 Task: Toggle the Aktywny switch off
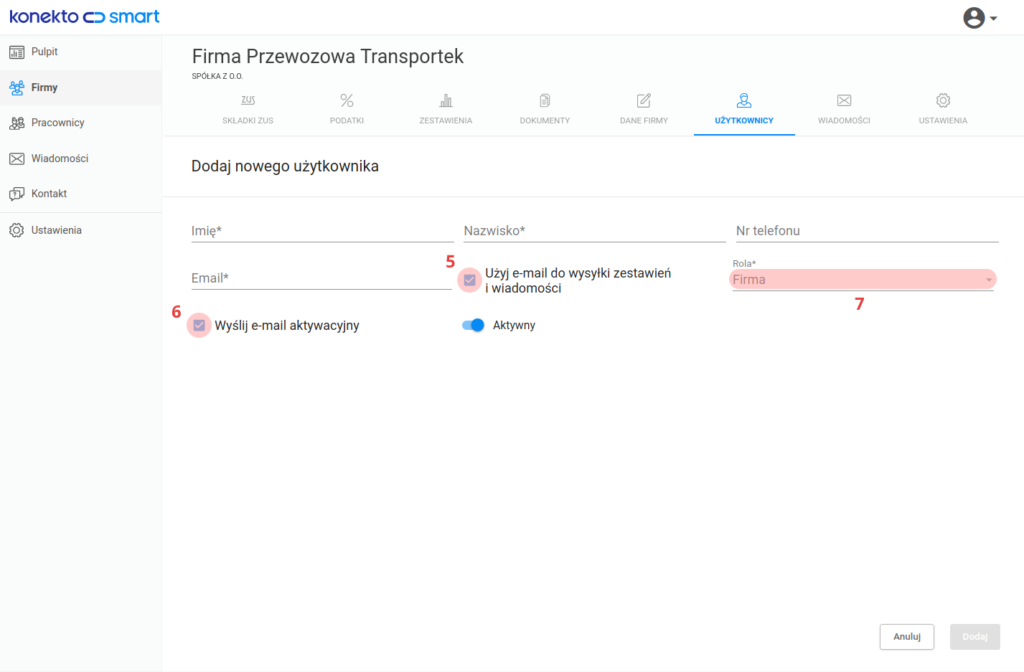(x=473, y=325)
